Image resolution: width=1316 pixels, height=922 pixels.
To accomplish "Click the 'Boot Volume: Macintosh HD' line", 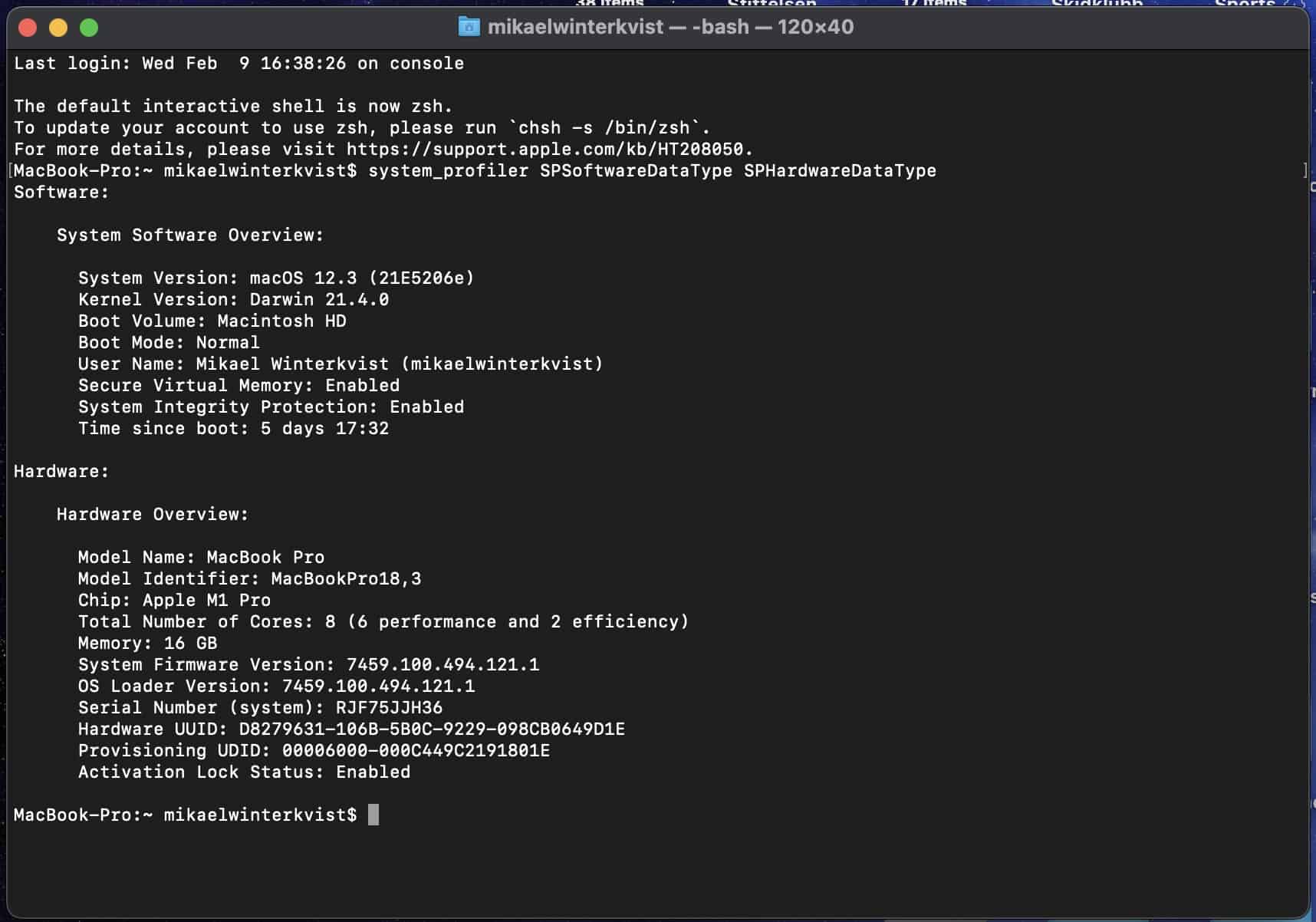I will coord(212,321).
